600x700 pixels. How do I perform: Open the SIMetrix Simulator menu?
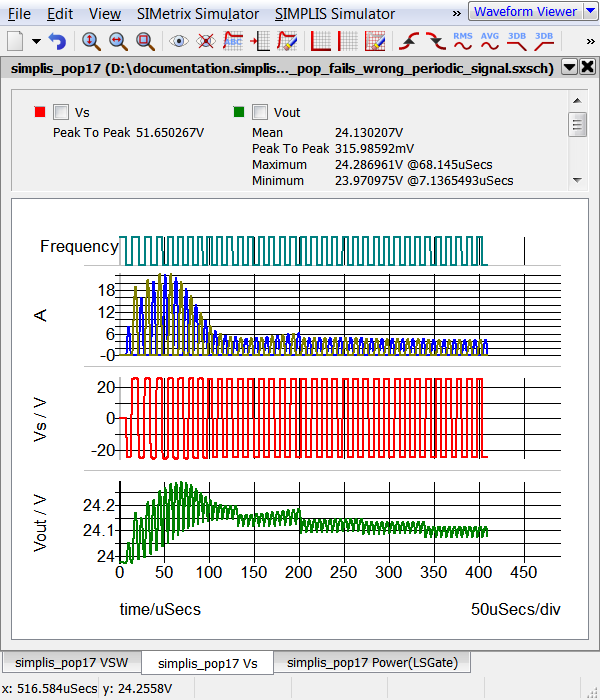[198, 14]
